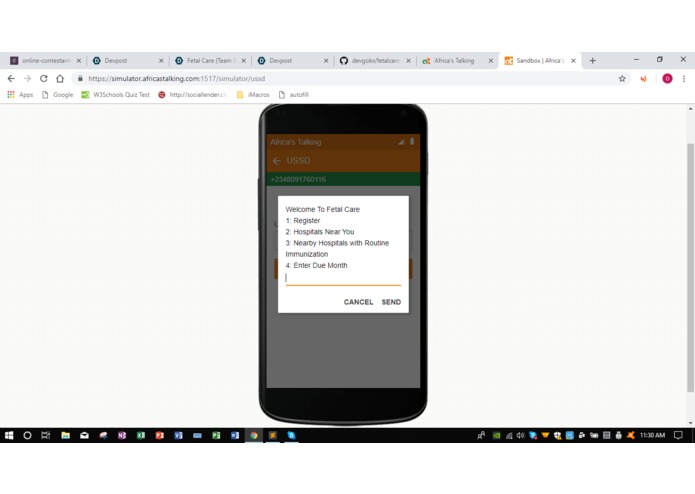Open the Apps bookmarks shortcut
695x494 pixels.
20,94
